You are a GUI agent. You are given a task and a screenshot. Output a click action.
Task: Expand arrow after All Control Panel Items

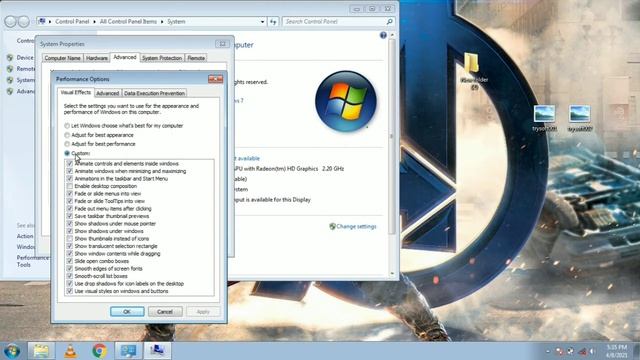pyautogui.click(x=162, y=22)
